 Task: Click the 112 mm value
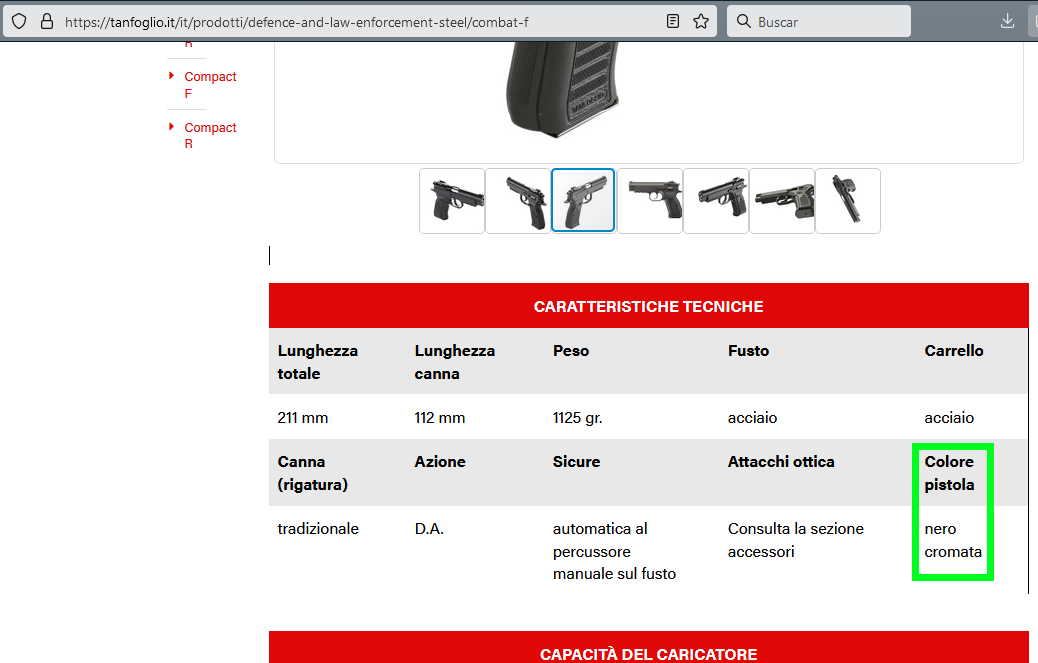440,418
